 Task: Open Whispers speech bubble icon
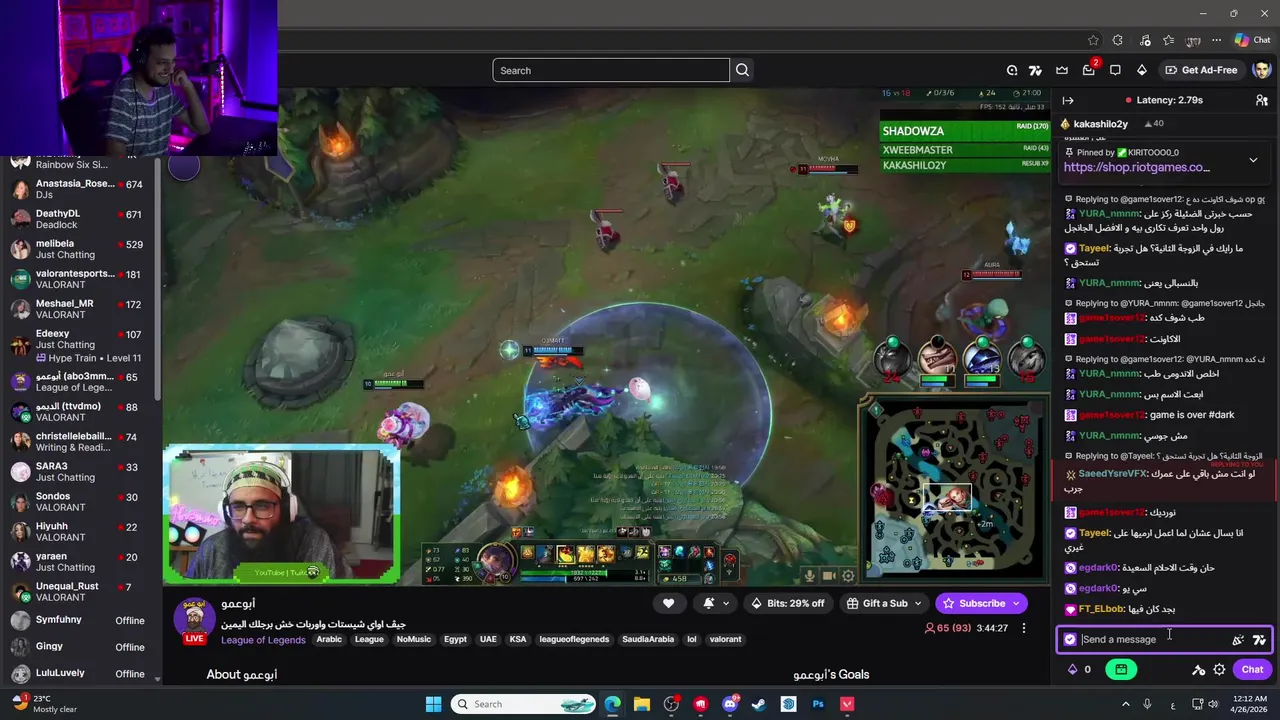[1115, 70]
